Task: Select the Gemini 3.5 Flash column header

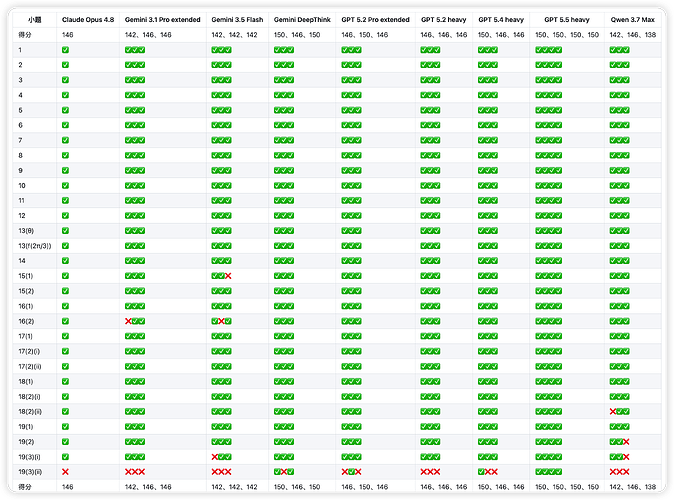Action: click(237, 20)
